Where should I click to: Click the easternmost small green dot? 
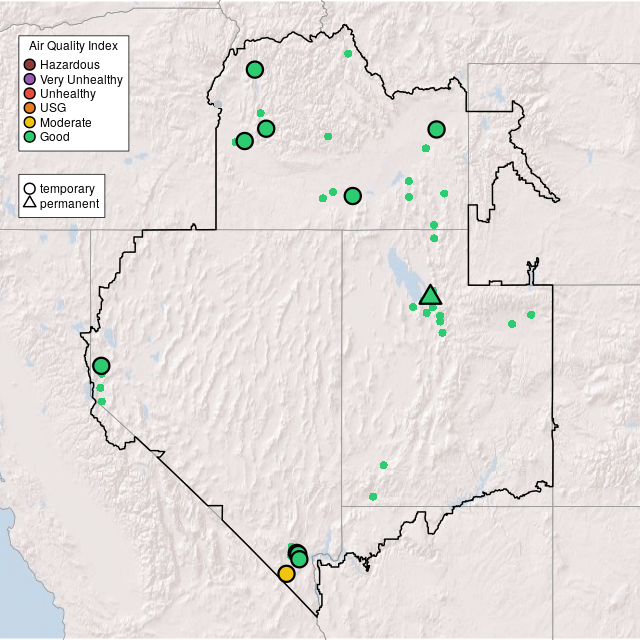coord(531,315)
